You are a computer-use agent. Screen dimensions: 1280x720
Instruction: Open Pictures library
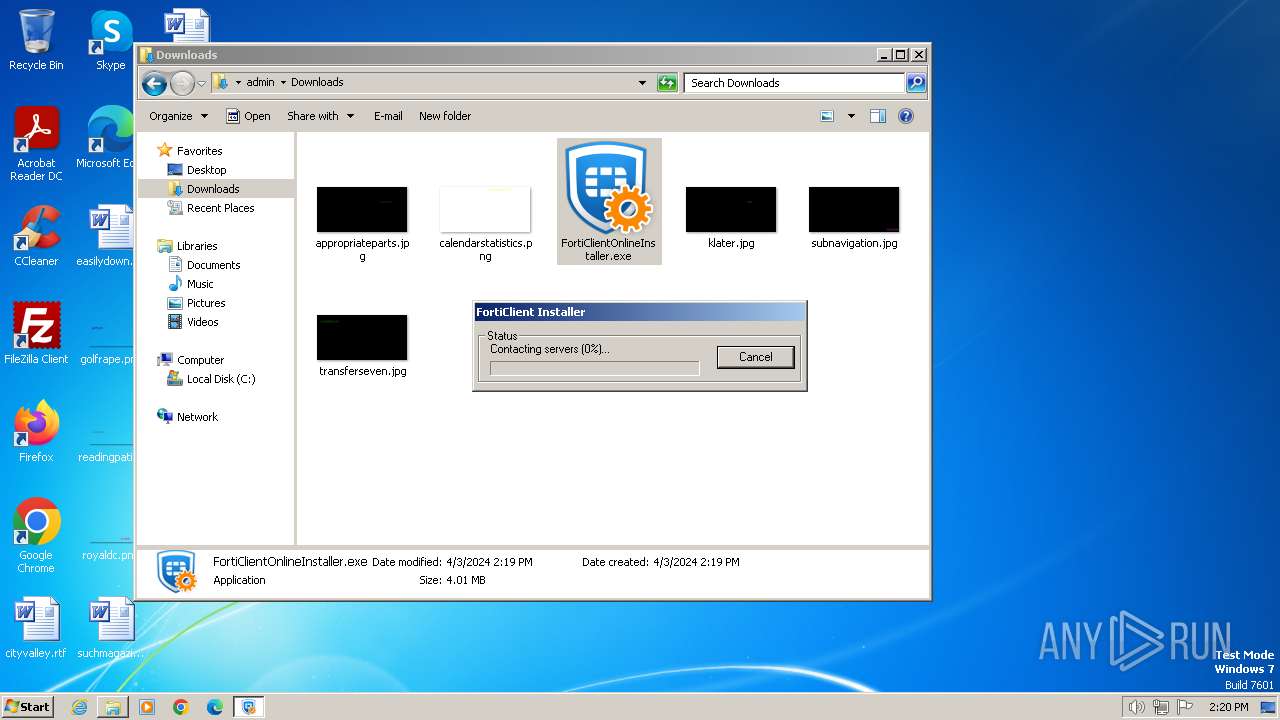point(196,303)
